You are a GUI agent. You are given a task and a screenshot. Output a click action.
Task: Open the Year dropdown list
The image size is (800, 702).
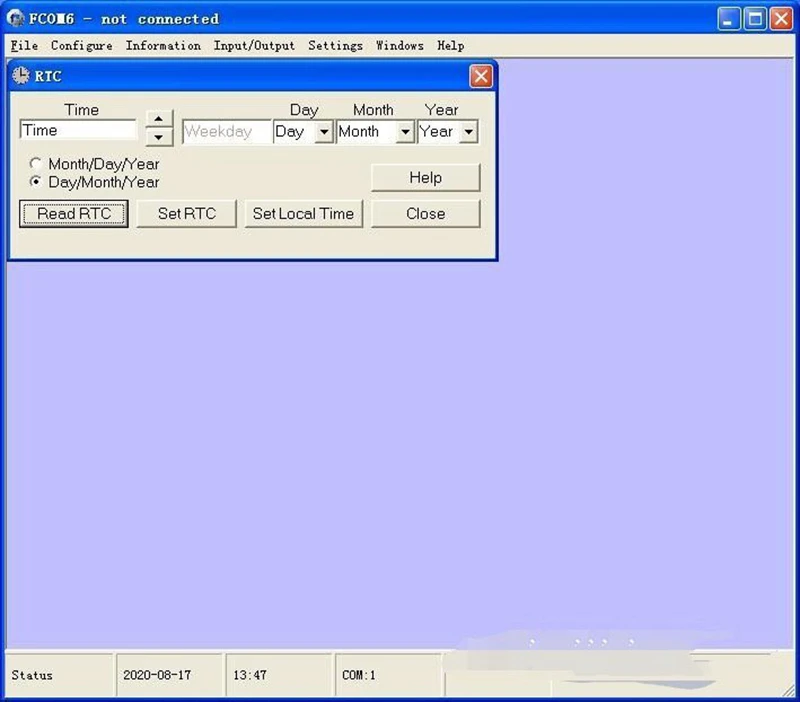pyautogui.click(x=468, y=132)
